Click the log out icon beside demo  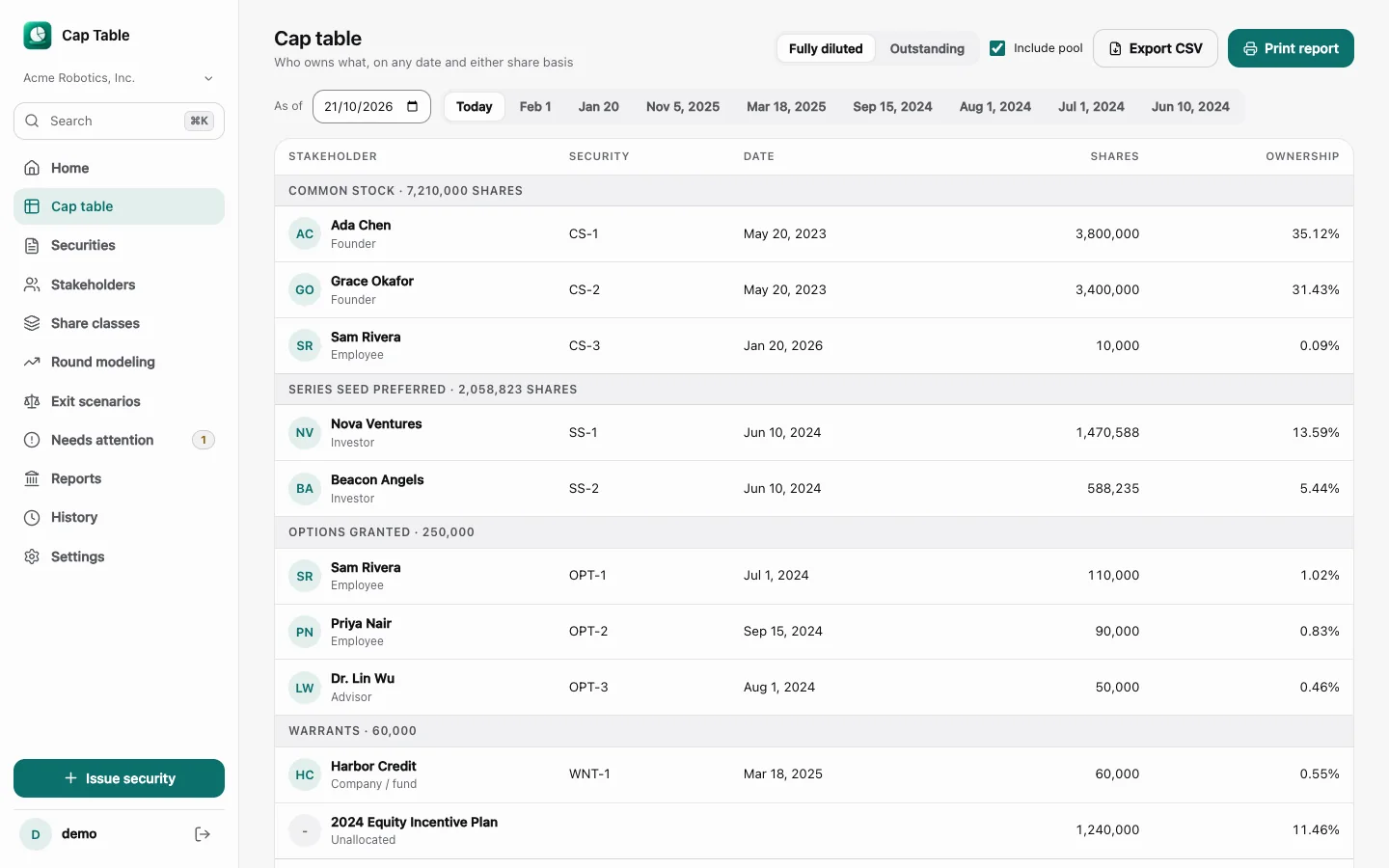pos(203,834)
